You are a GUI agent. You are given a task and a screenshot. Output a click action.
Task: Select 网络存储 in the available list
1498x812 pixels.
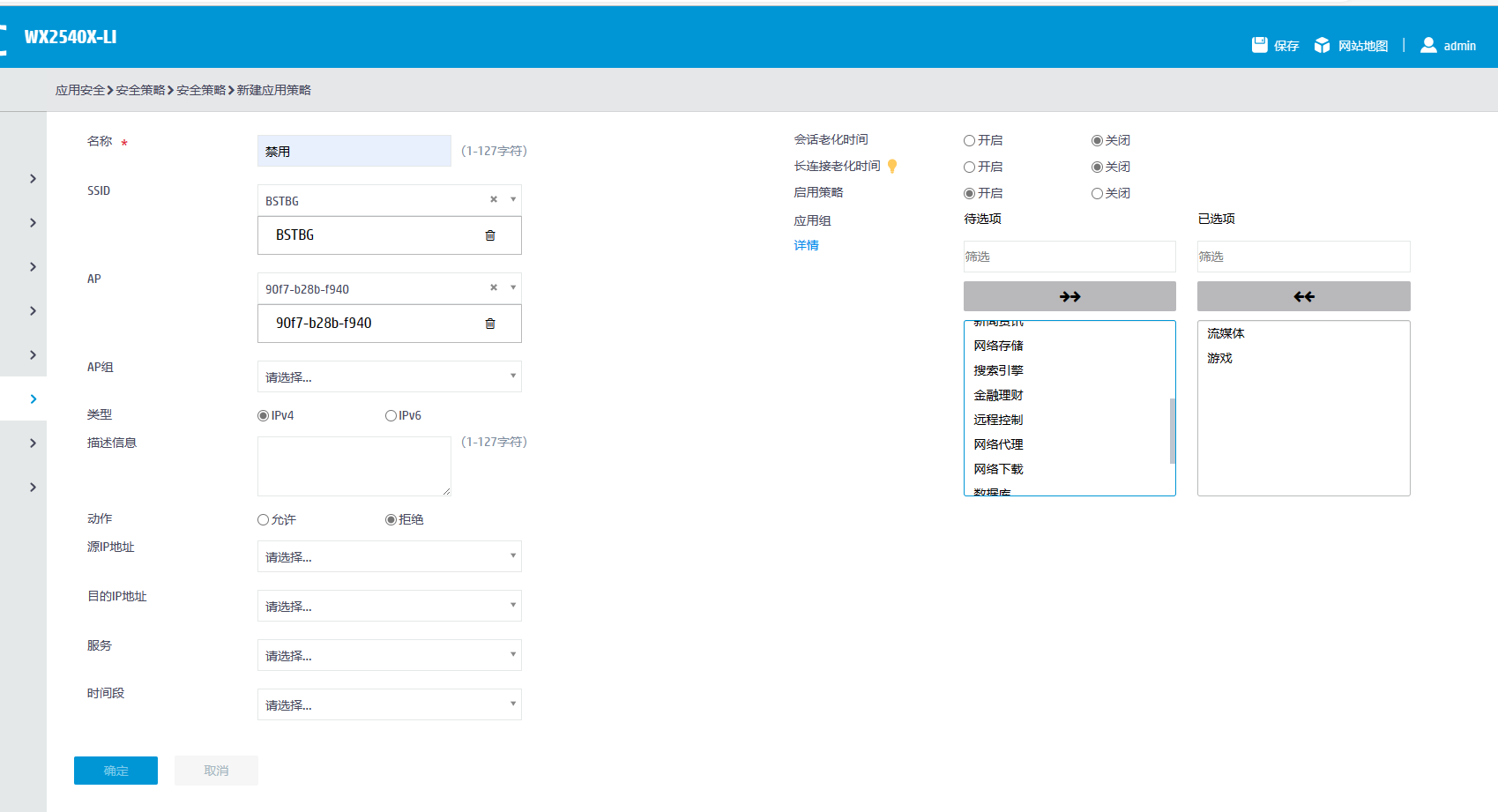999,346
